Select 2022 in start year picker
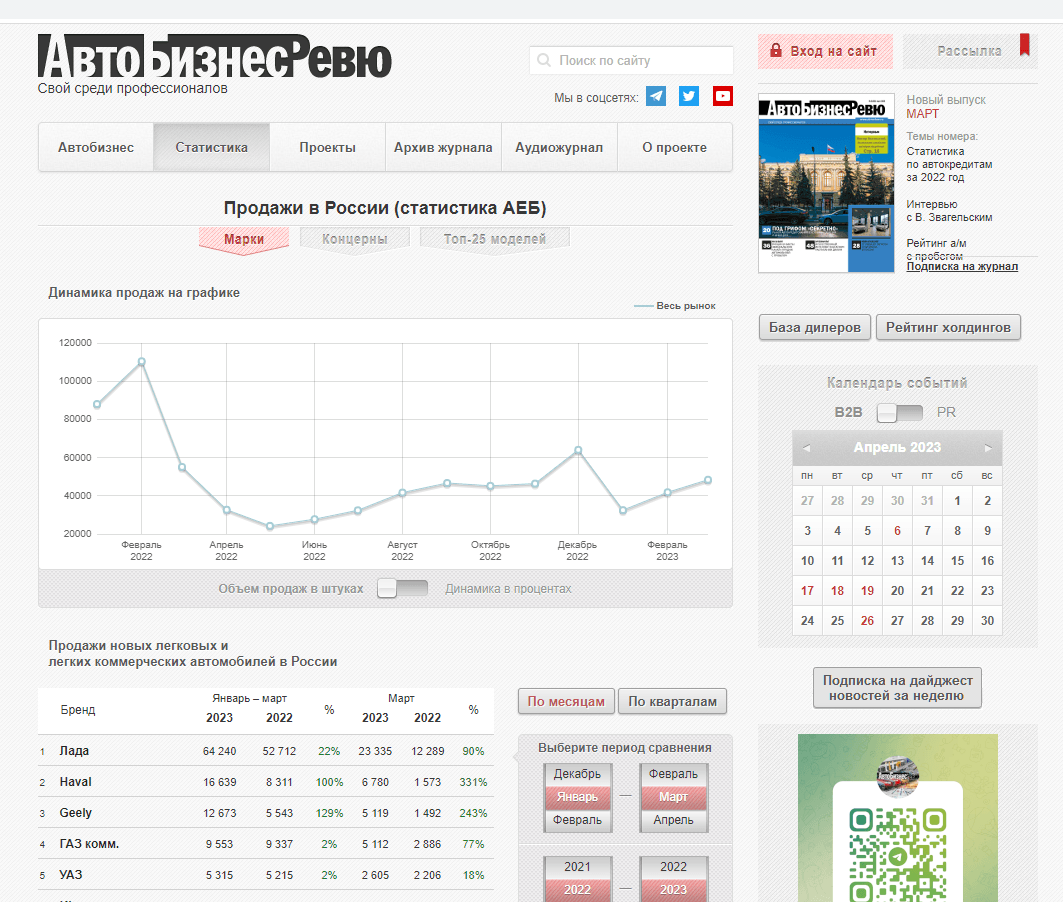The width and height of the screenshot is (1063, 902). [x=578, y=890]
